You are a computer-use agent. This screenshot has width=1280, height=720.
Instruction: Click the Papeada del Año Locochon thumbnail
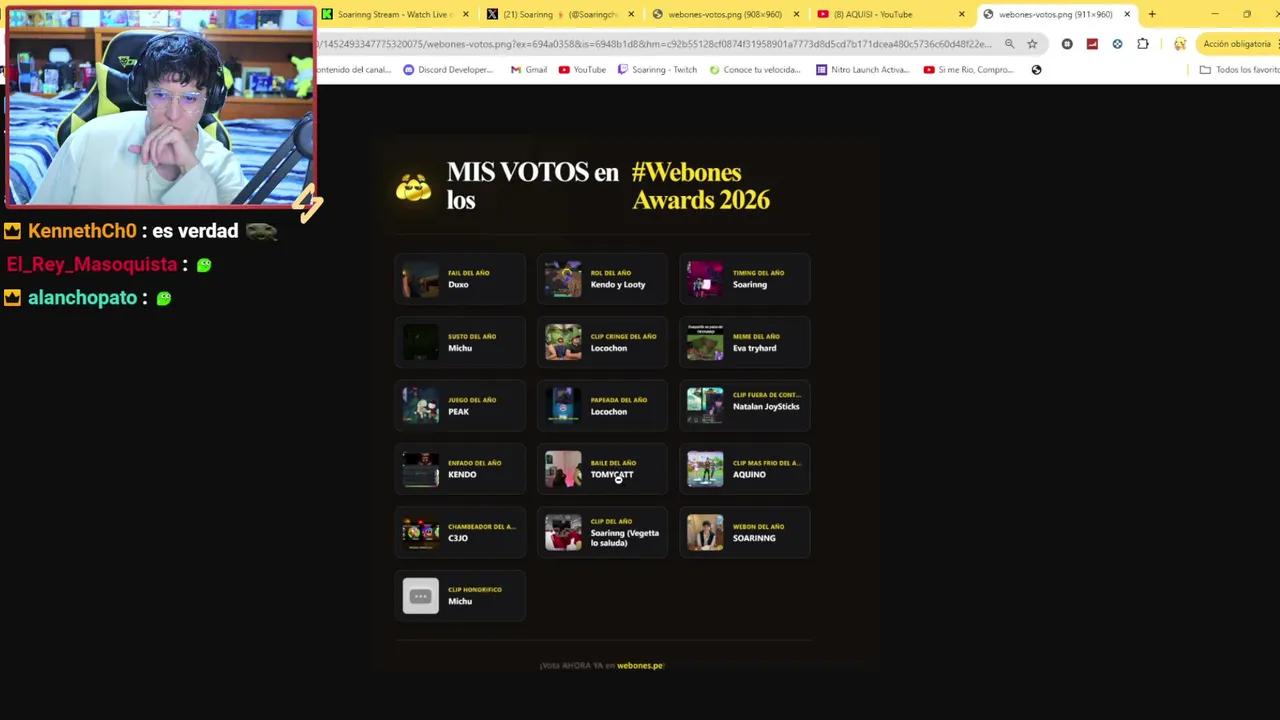563,406
